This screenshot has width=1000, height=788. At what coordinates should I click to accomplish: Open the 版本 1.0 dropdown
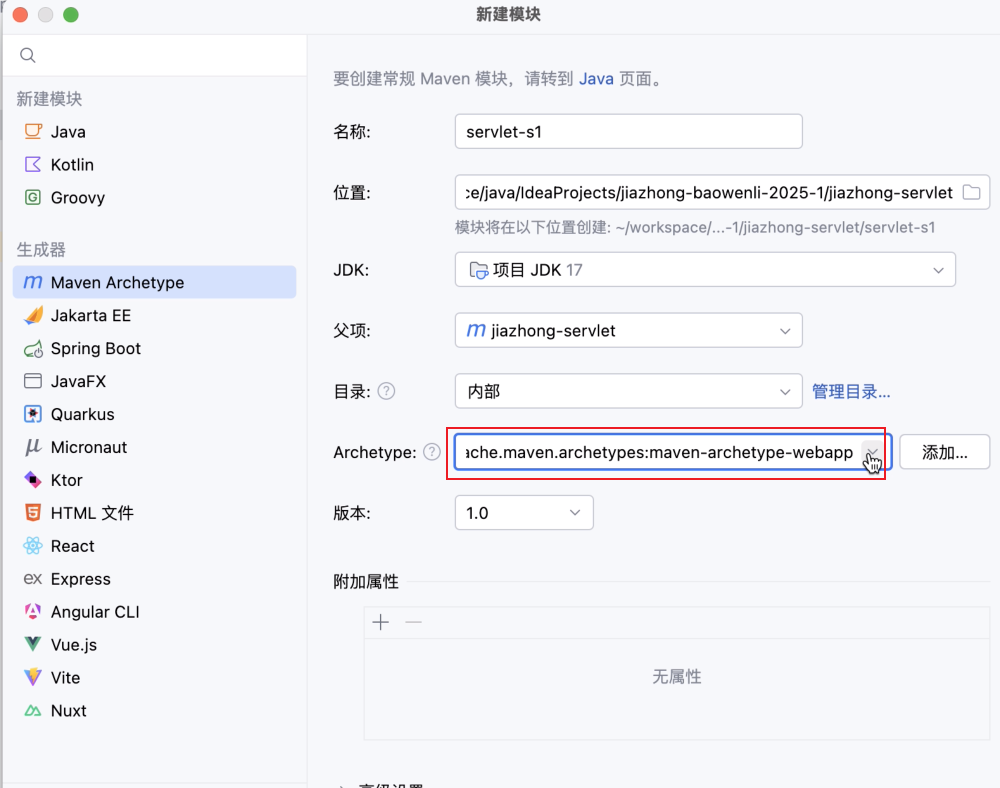[x=524, y=513]
